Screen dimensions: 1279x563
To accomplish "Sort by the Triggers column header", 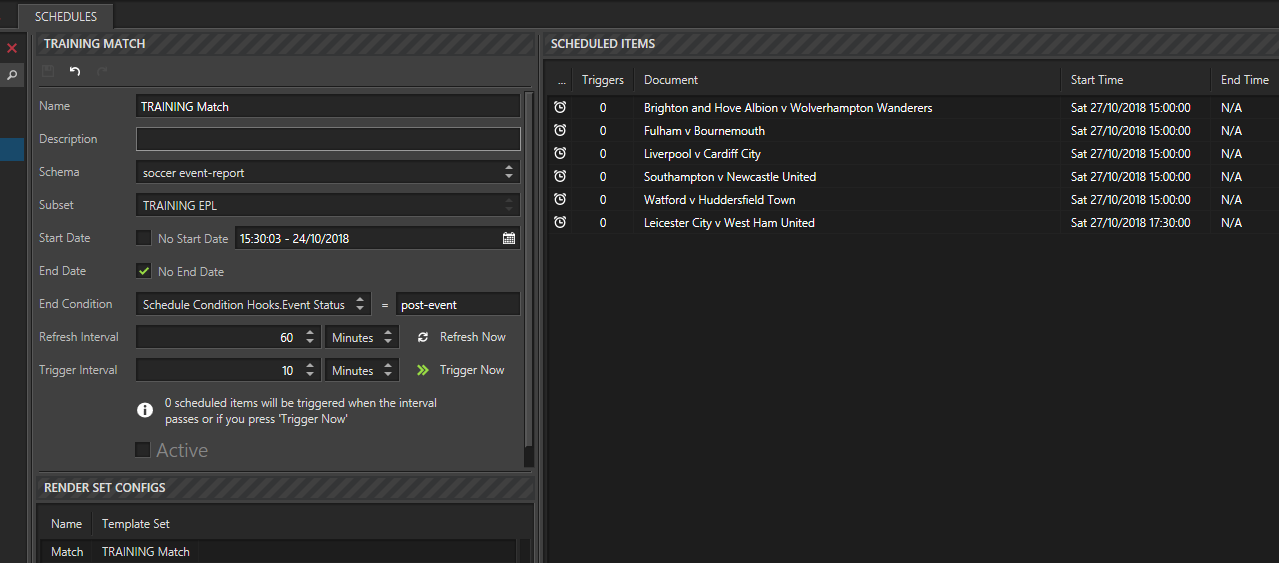I will [603, 80].
